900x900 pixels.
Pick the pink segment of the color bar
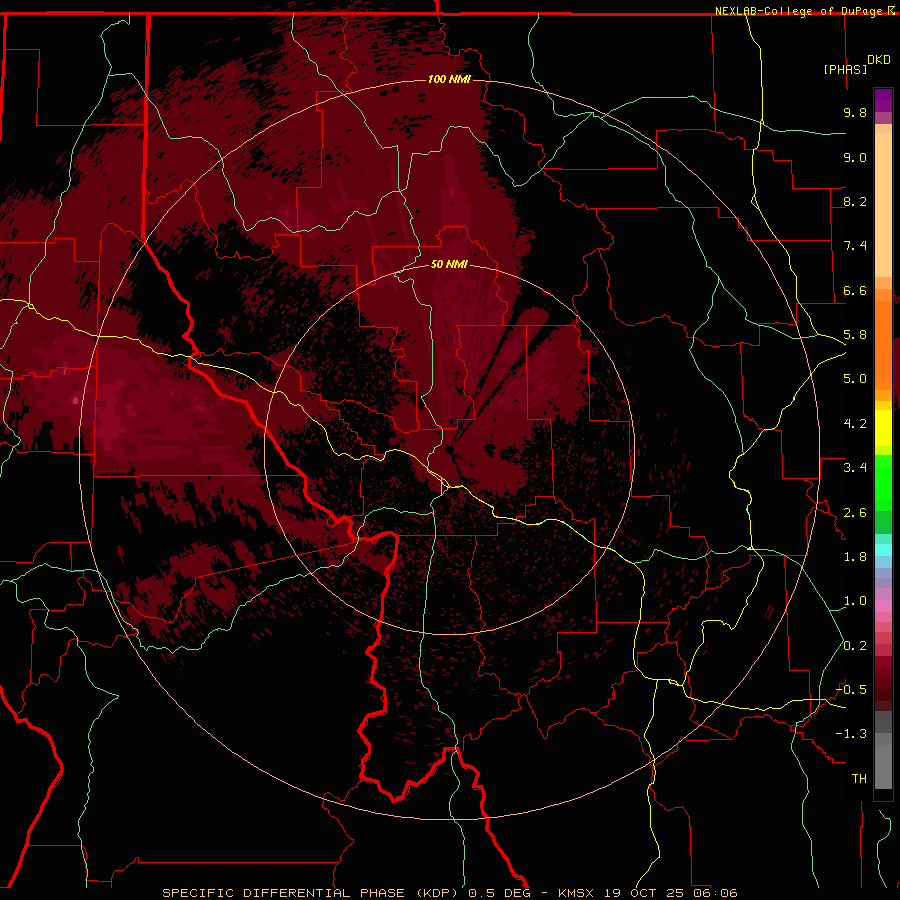point(883,606)
